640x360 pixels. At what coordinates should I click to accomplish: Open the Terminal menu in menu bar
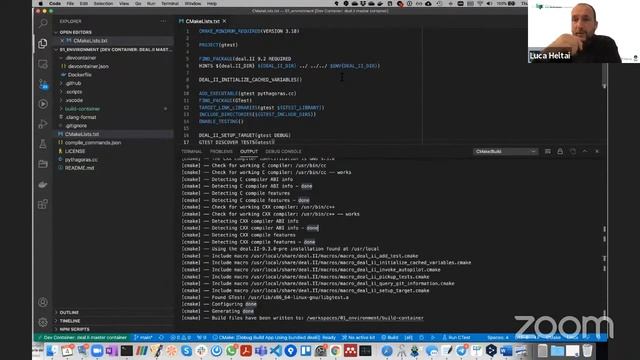point(170,4)
